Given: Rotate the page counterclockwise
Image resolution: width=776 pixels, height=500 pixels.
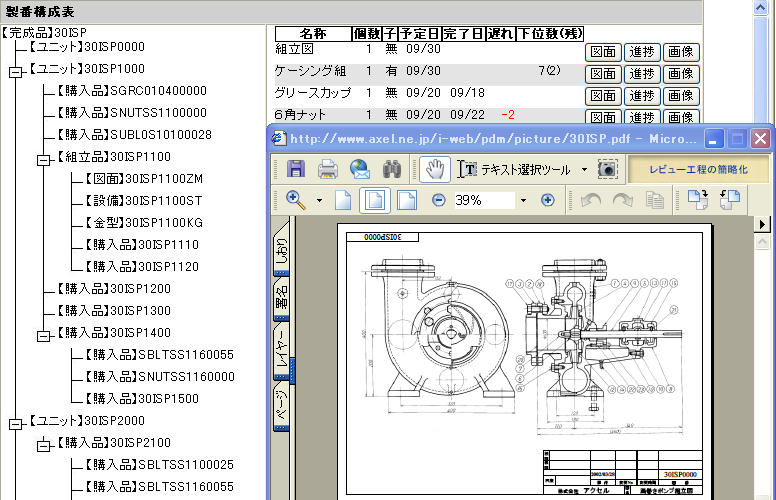Looking at the screenshot, I should (x=591, y=200).
